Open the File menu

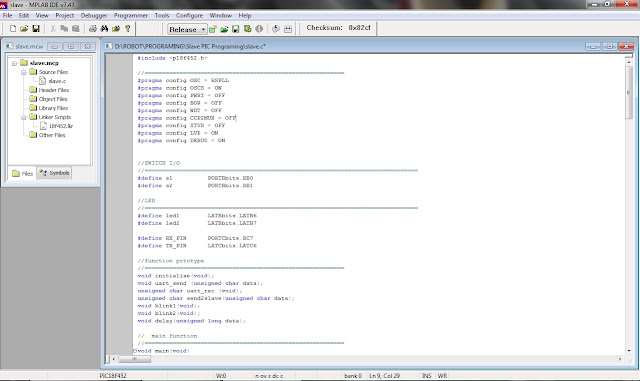tap(7, 16)
